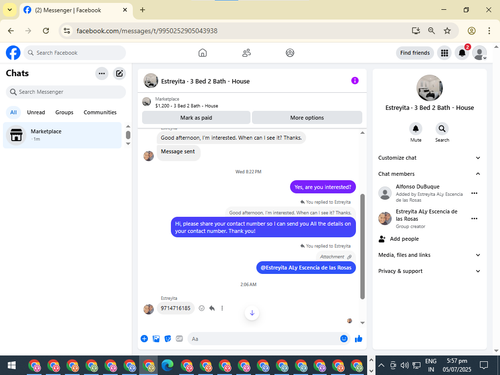Click the 'Yes, are you interested?' message bubble

(x=323, y=187)
